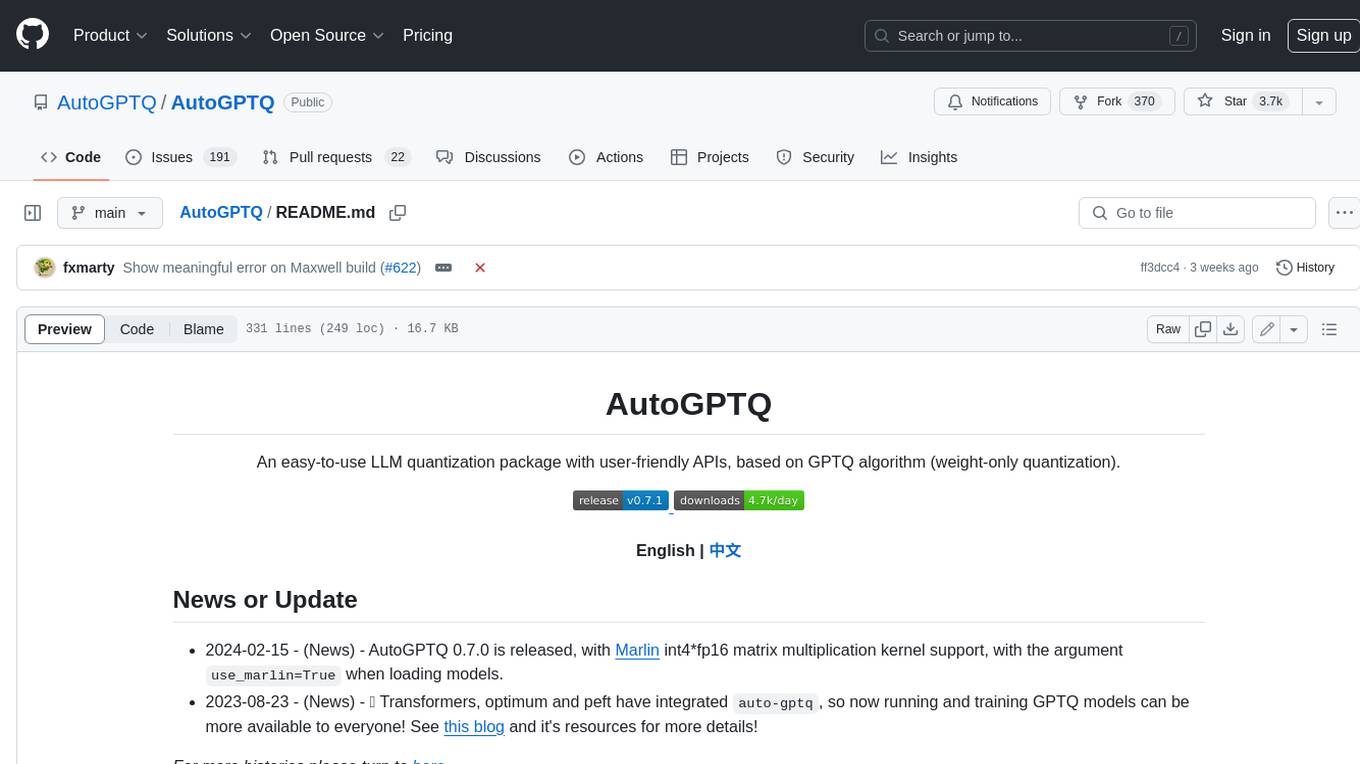
Task: Show the document outline
Action: pos(1329,329)
